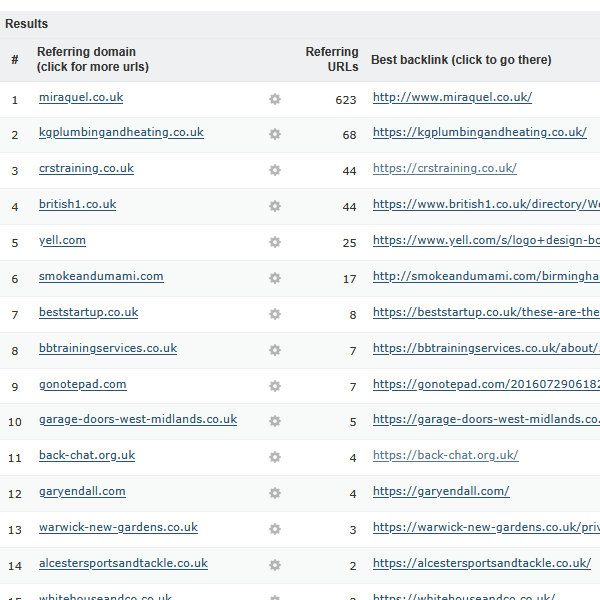Click the british1.co.uk domain link
This screenshot has width=600, height=600.
pyautogui.click(x=78, y=205)
